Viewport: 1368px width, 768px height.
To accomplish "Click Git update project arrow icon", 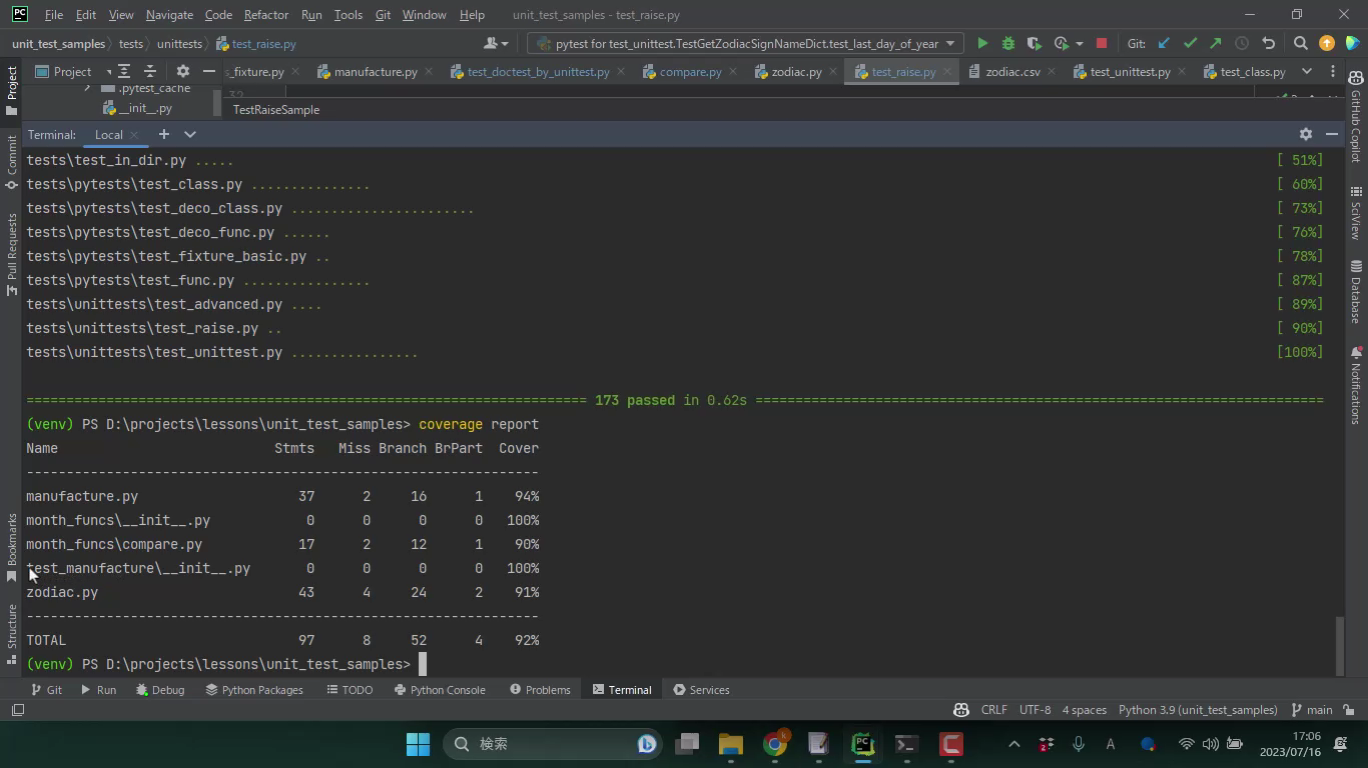I will coord(1163,44).
